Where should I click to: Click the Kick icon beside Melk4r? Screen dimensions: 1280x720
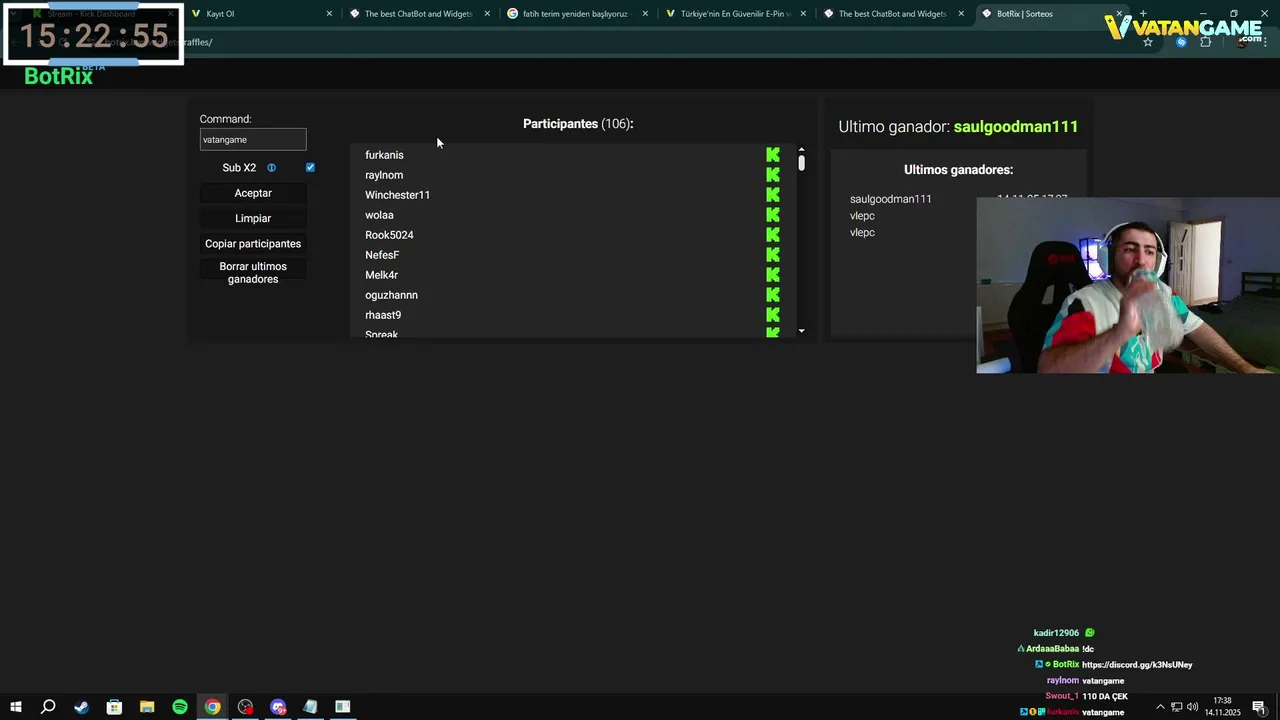pyautogui.click(x=773, y=275)
